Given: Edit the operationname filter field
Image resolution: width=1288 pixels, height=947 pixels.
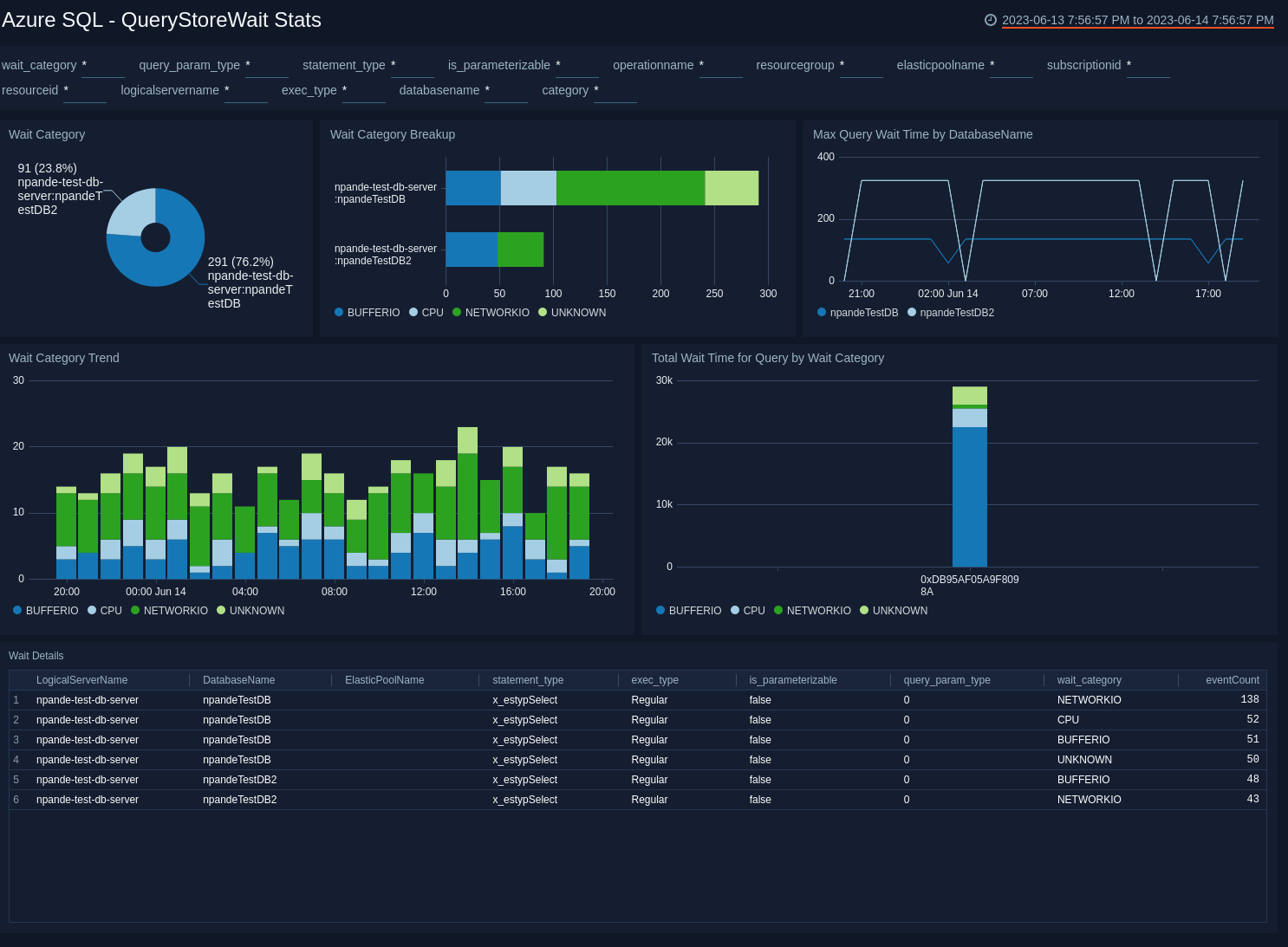Looking at the screenshot, I should (721, 66).
